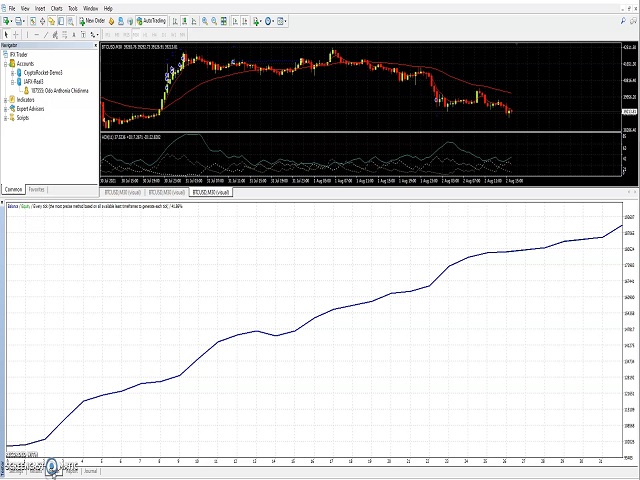Tile windows with the grid icon

[224, 21]
